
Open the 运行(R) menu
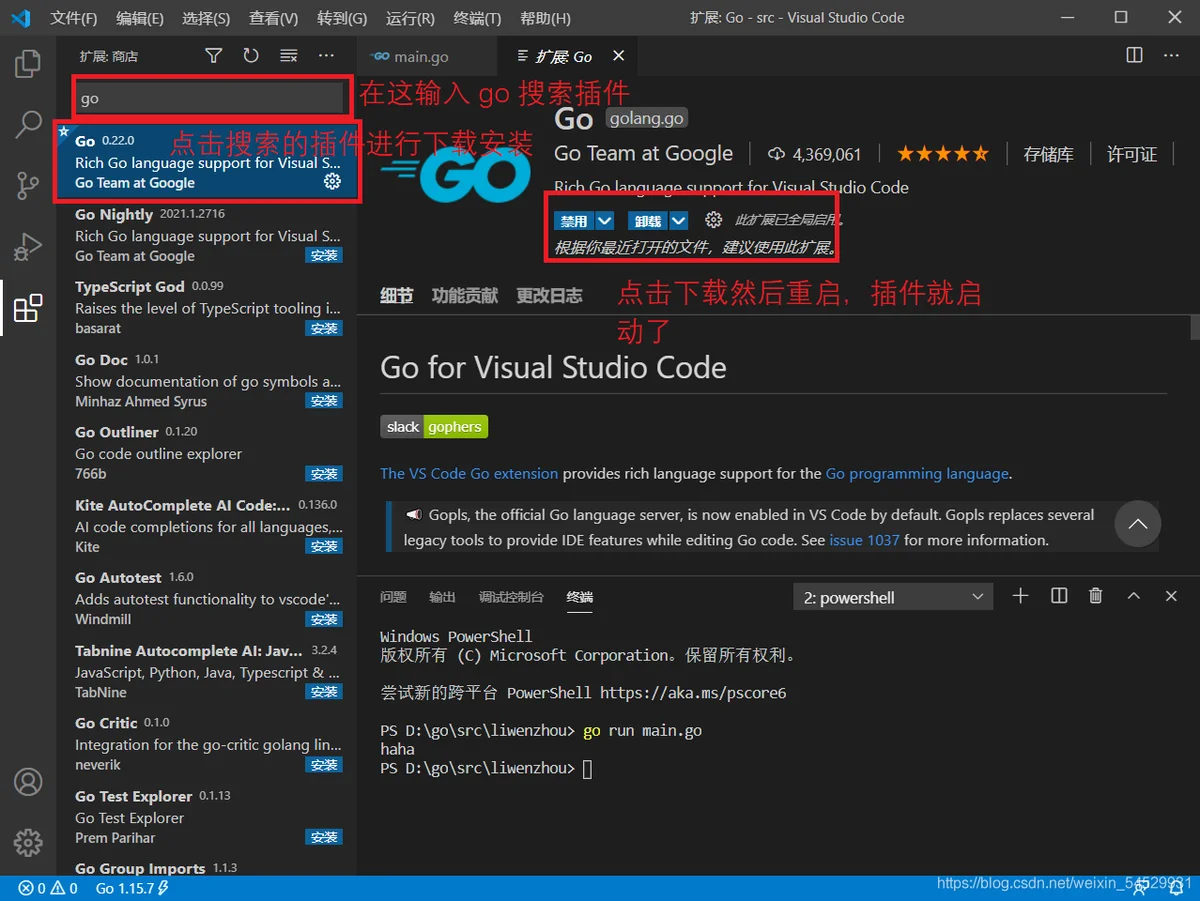(410, 18)
